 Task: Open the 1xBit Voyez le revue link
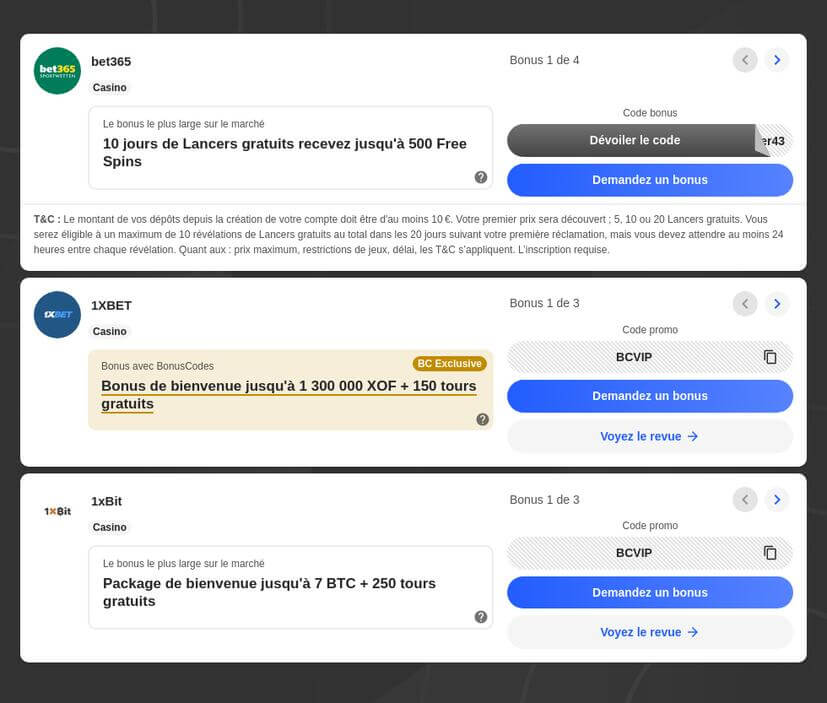[649, 632]
